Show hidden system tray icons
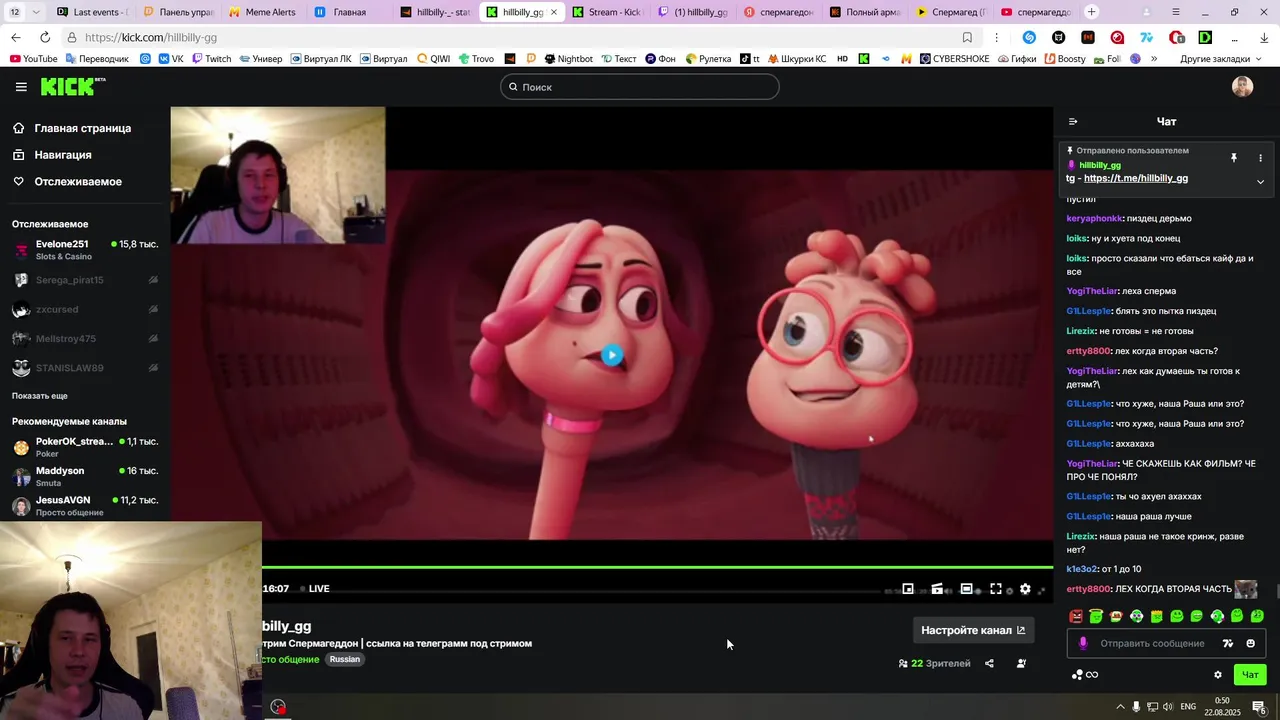This screenshot has width=1280, height=720. click(x=1120, y=707)
